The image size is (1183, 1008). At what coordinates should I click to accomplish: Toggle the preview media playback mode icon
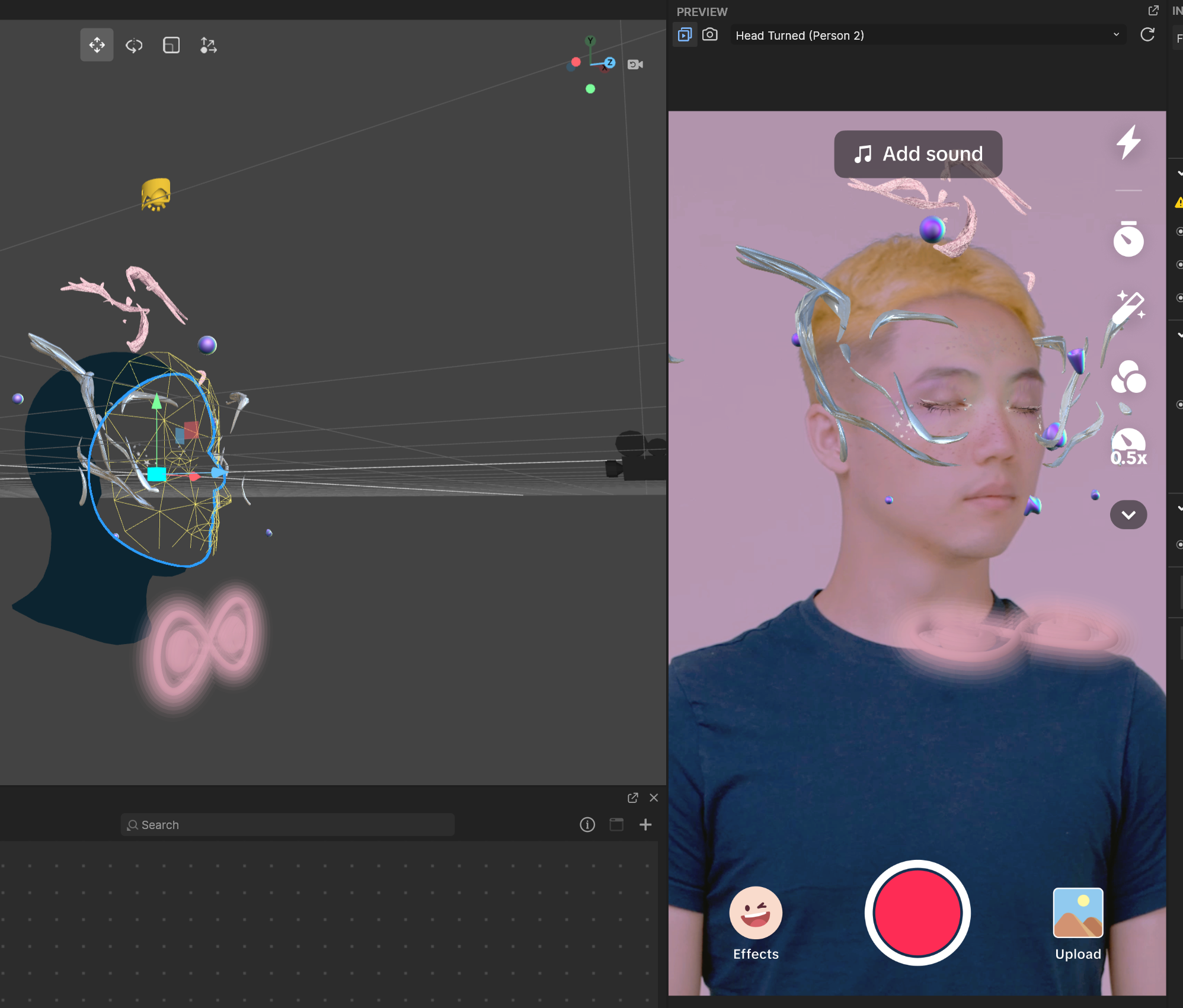[685, 35]
